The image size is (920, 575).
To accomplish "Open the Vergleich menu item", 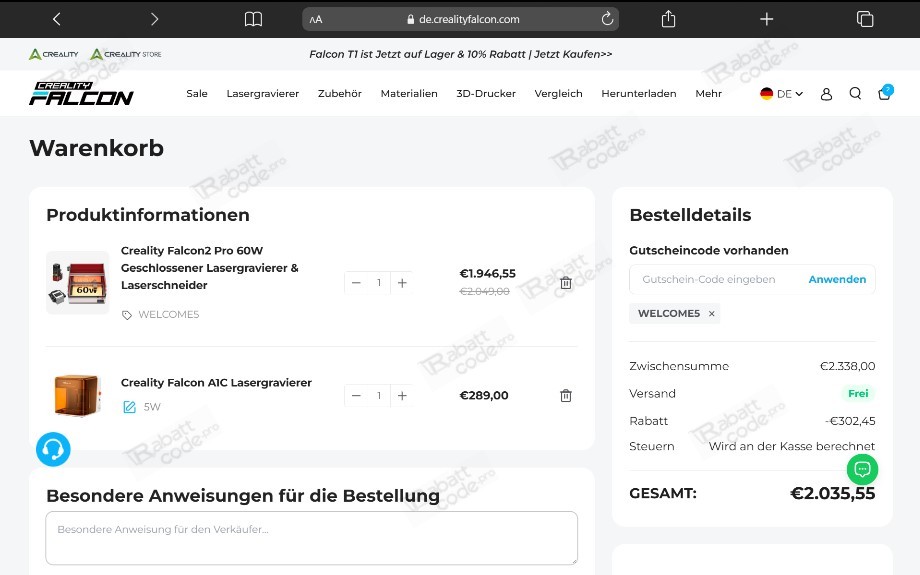I will point(559,93).
